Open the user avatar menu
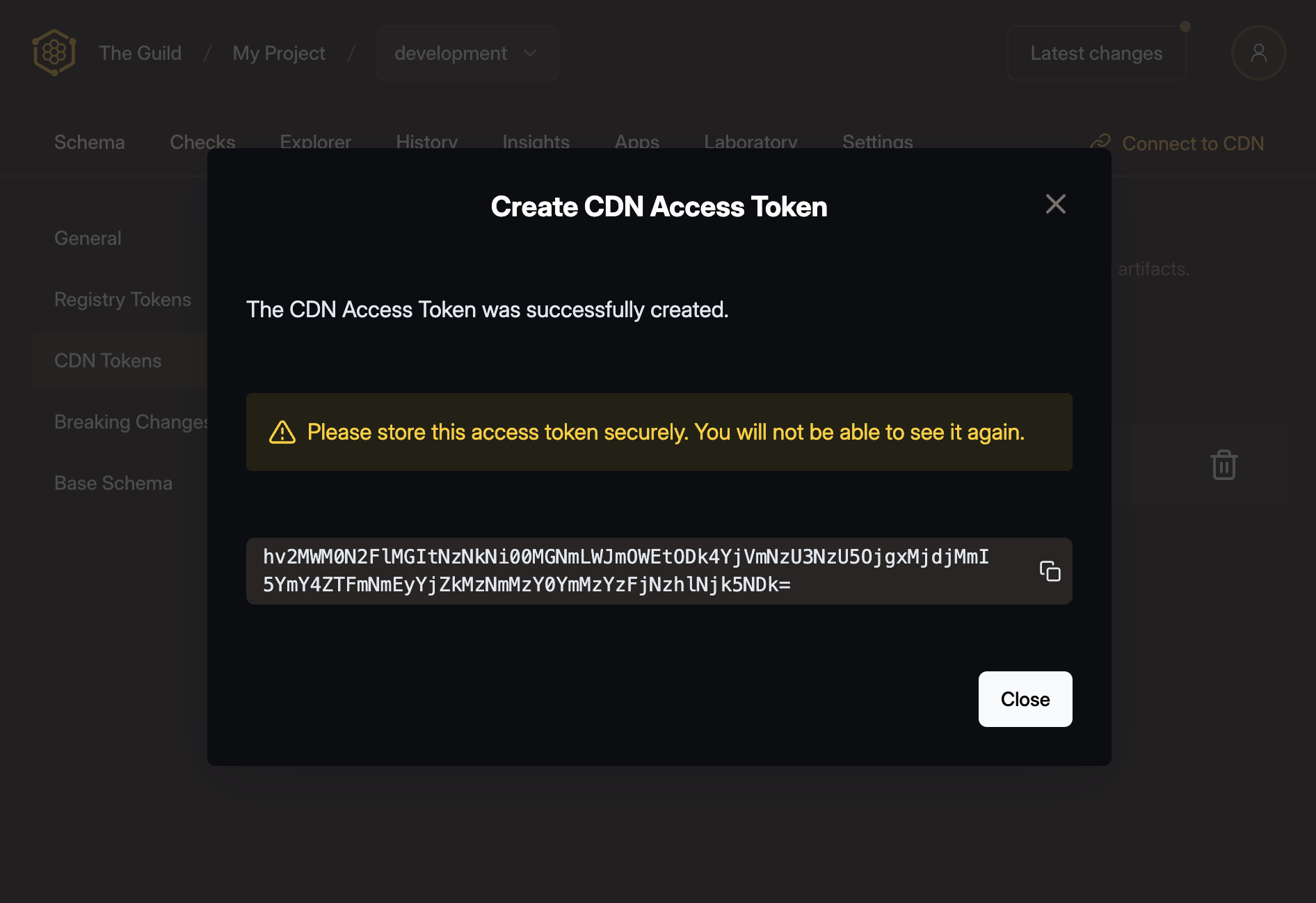 [1259, 53]
